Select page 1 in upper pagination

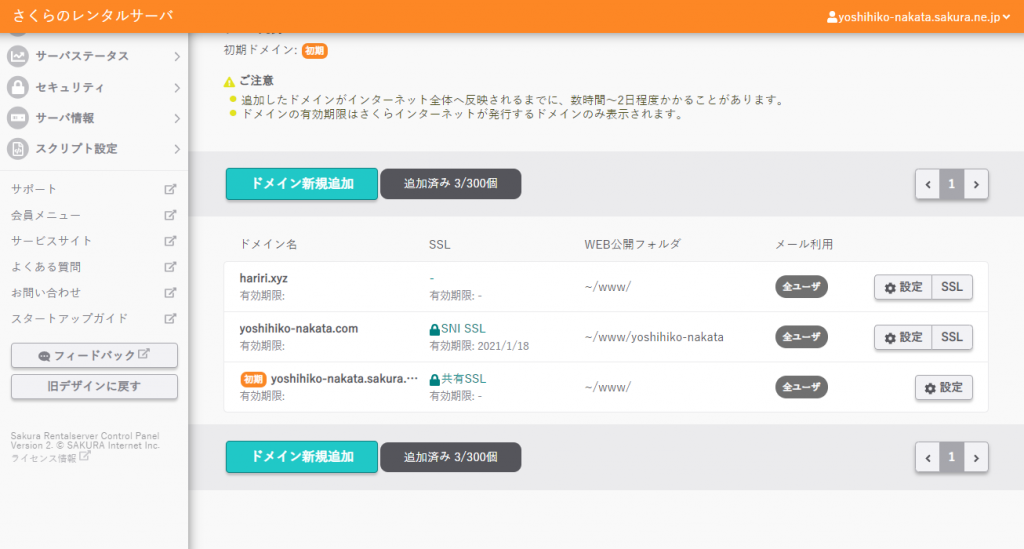952,184
